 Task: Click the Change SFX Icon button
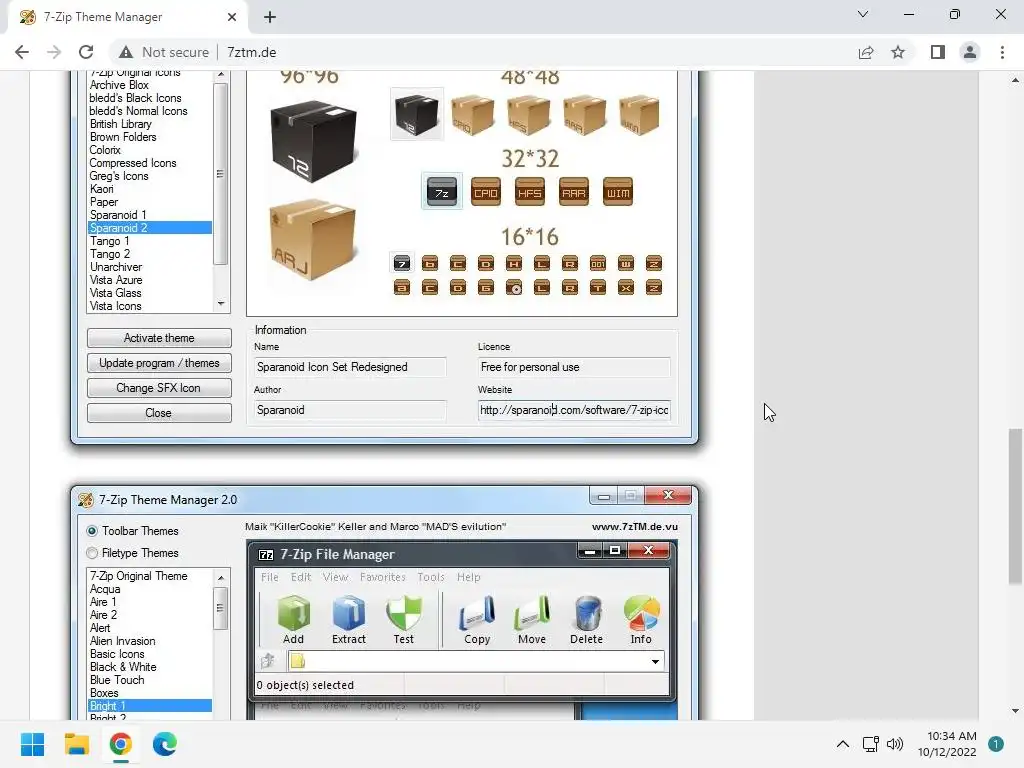159,388
